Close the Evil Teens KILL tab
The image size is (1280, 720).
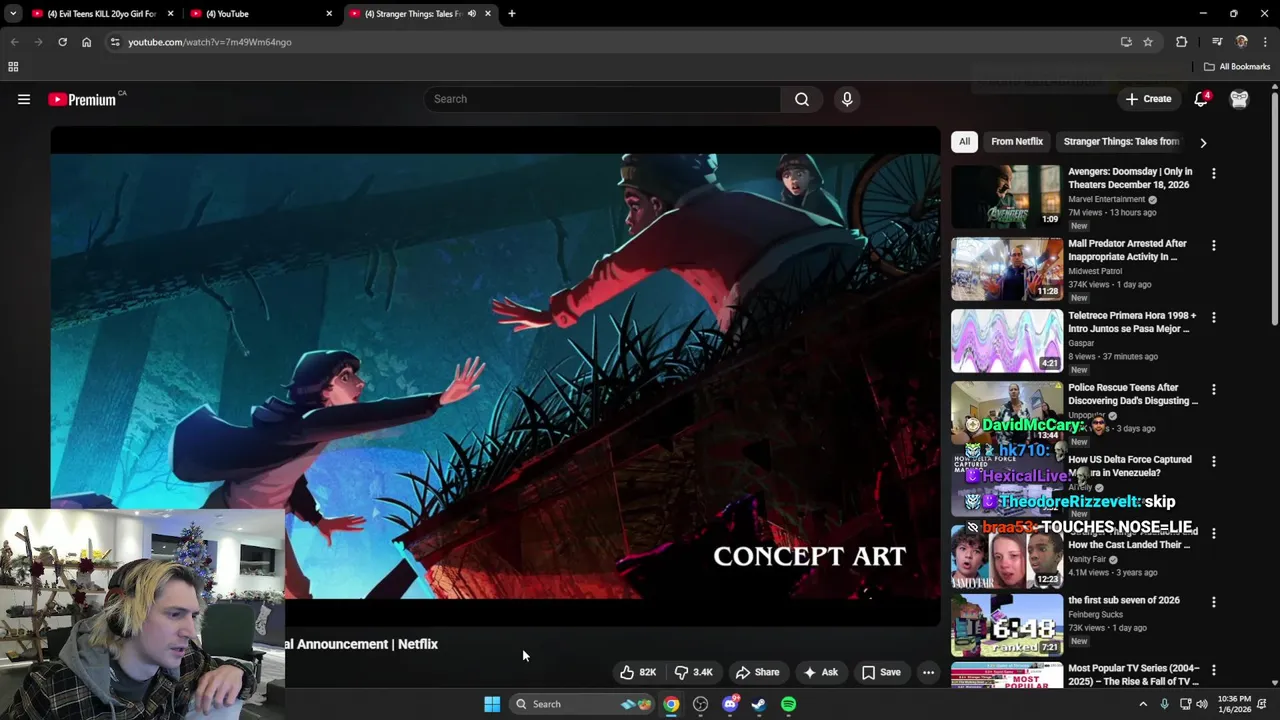click(171, 14)
